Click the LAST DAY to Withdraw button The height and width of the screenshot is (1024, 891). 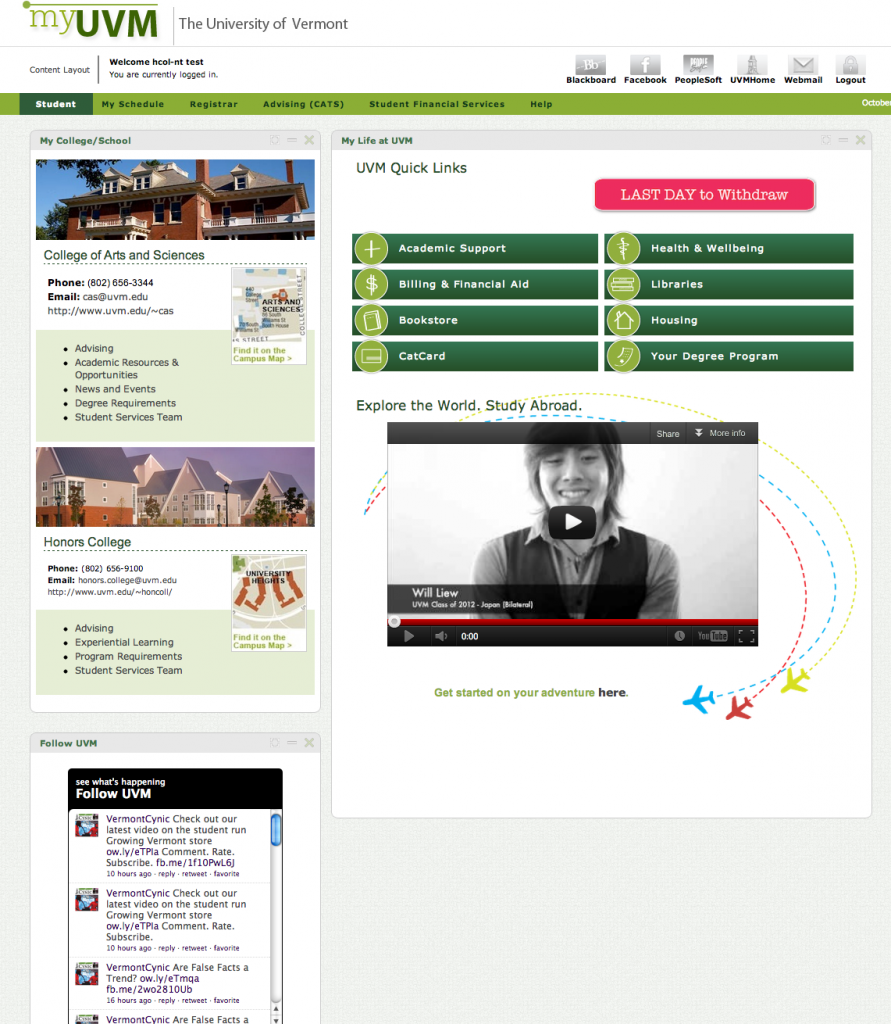click(704, 195)
